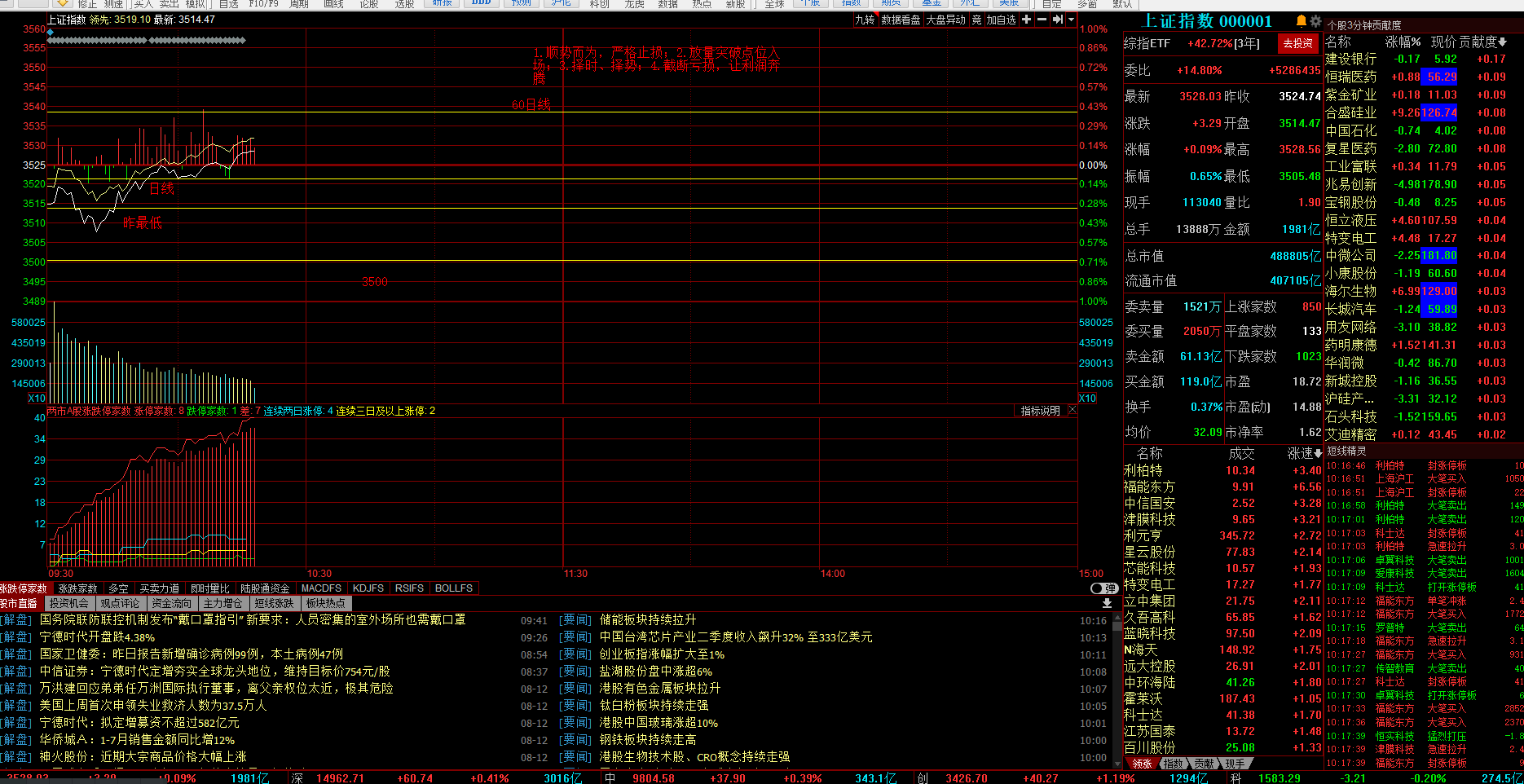Click the 昨最低 label on the chart
The height and width of the screenshot is (784, 1524).
(142, 223)
